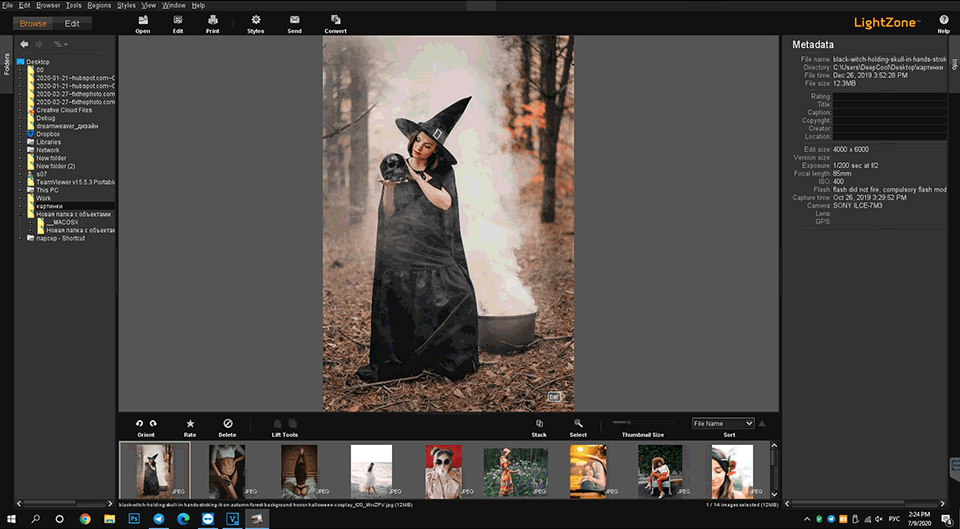Select the New folder (2) entry
The height and width of the screenshot is (529, 960).
pos(55,166)
